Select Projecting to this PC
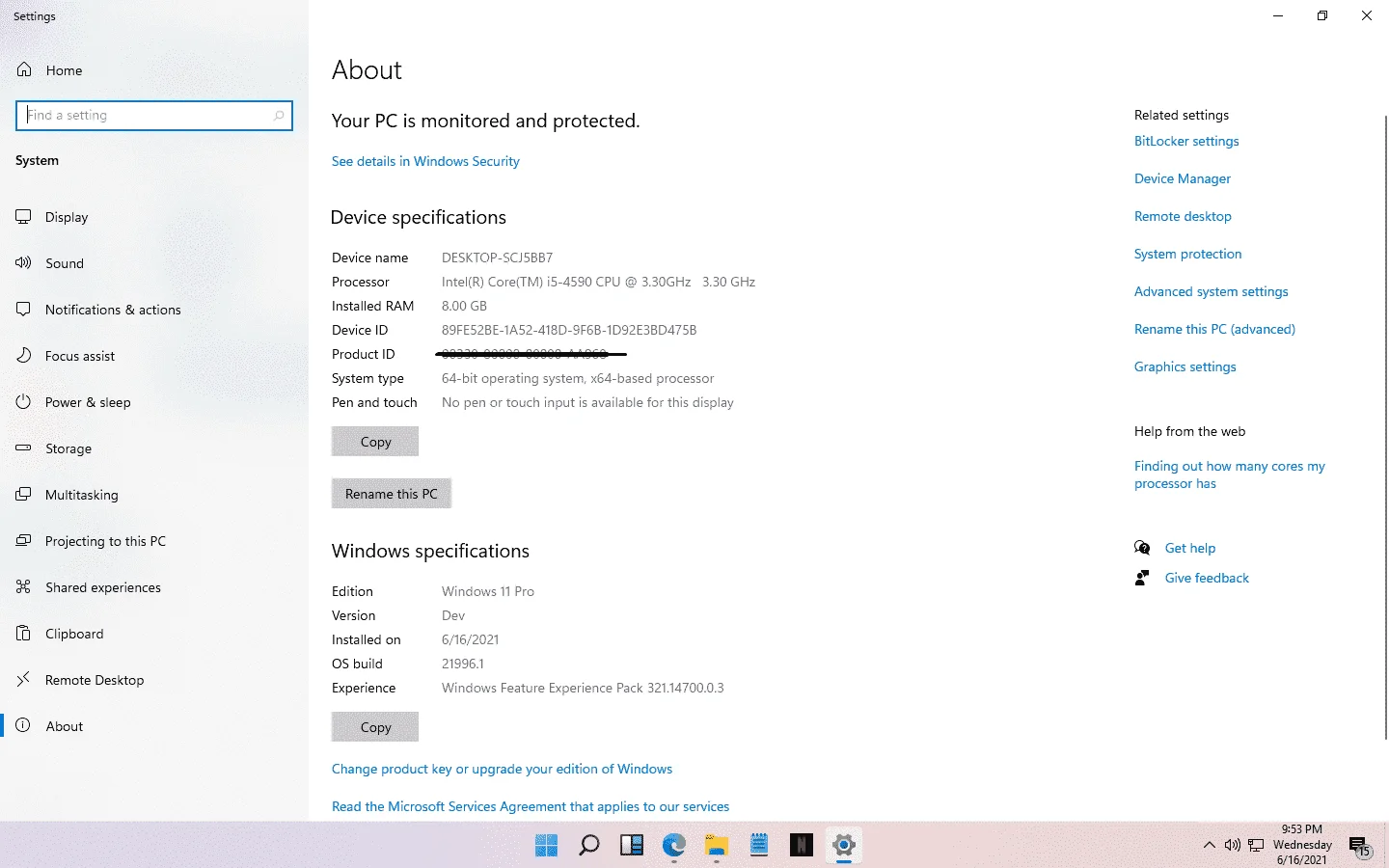This screenshot has width=1389, height=868. 154,541
